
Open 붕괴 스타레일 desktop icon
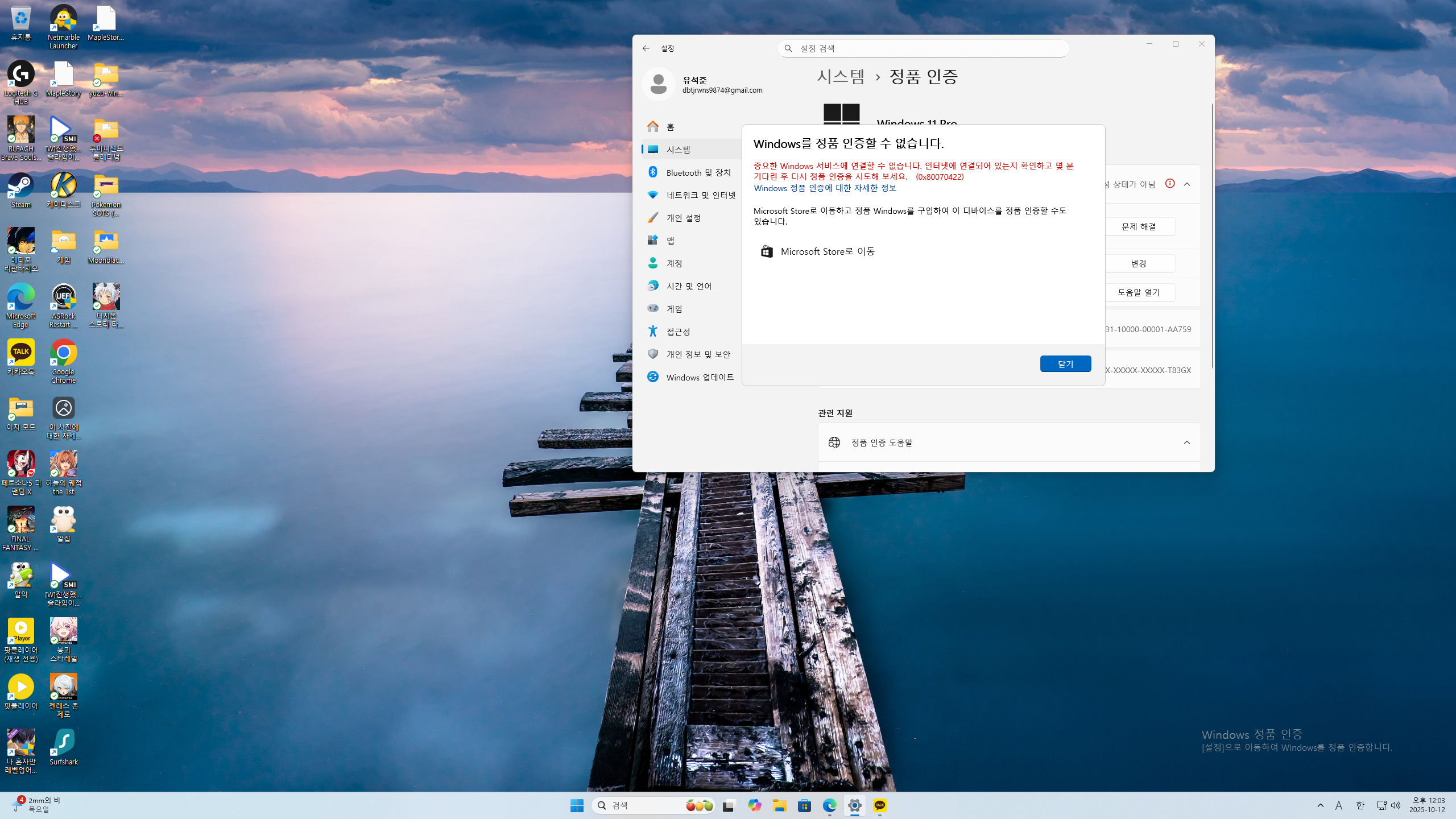(63, 640)
